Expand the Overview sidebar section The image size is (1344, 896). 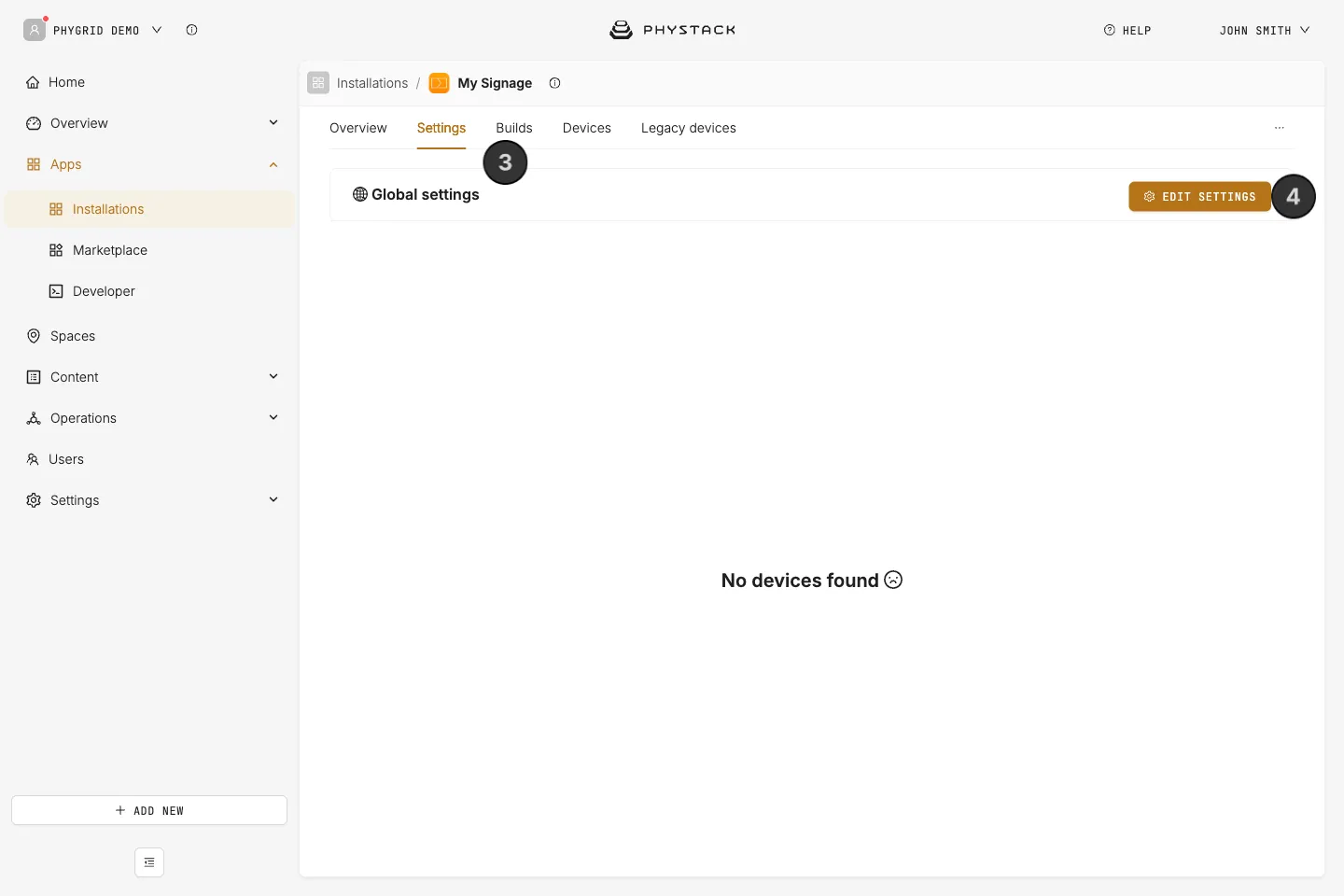[273, 122]
